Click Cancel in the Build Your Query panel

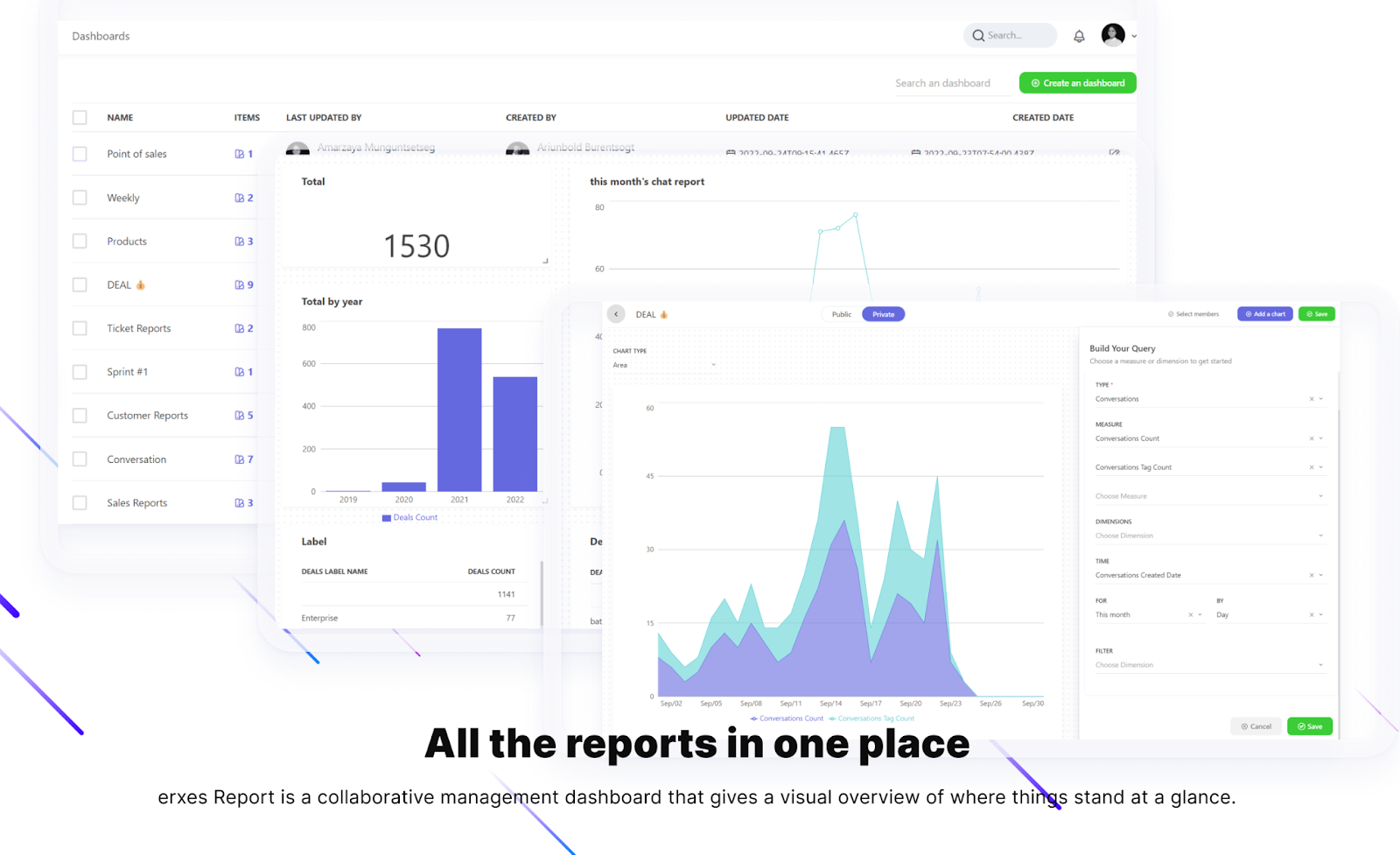(1256, 726)
